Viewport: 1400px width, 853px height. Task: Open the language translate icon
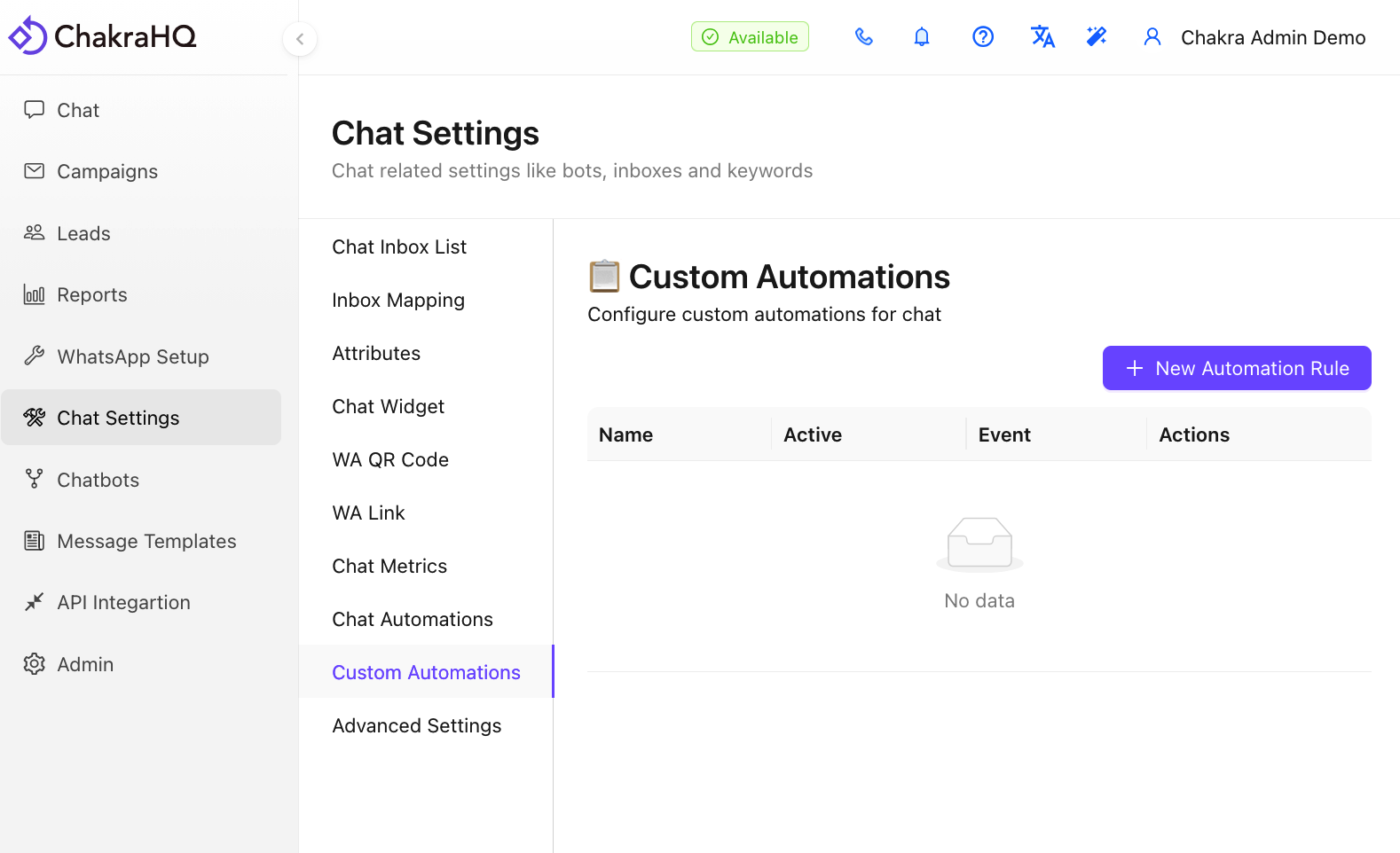1042,37
